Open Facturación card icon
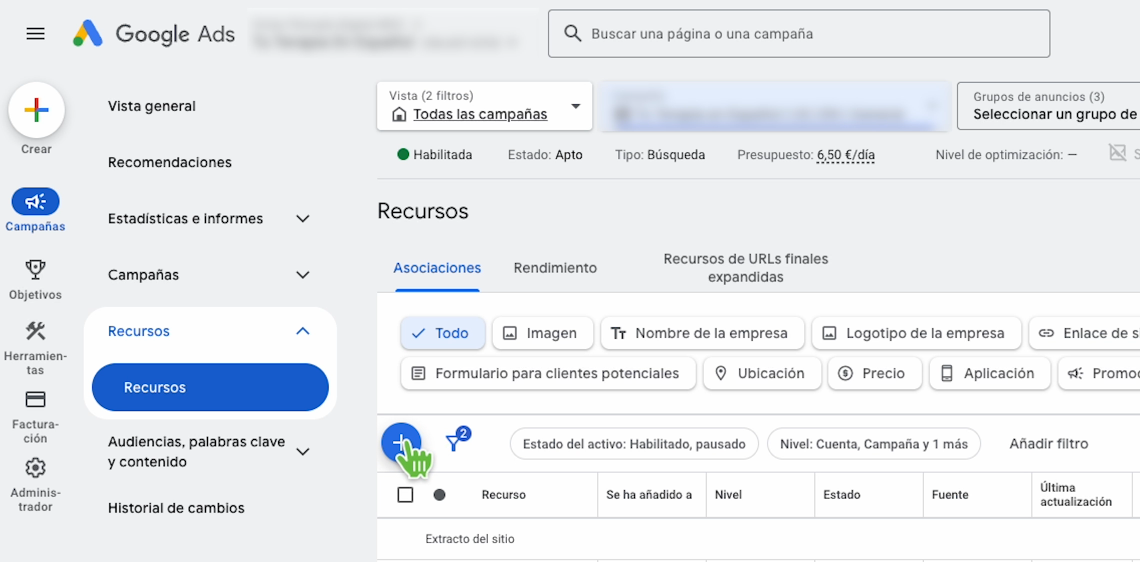Viewport: 1140px width, 562px height. pyautogui.click(x=36, y=399)
